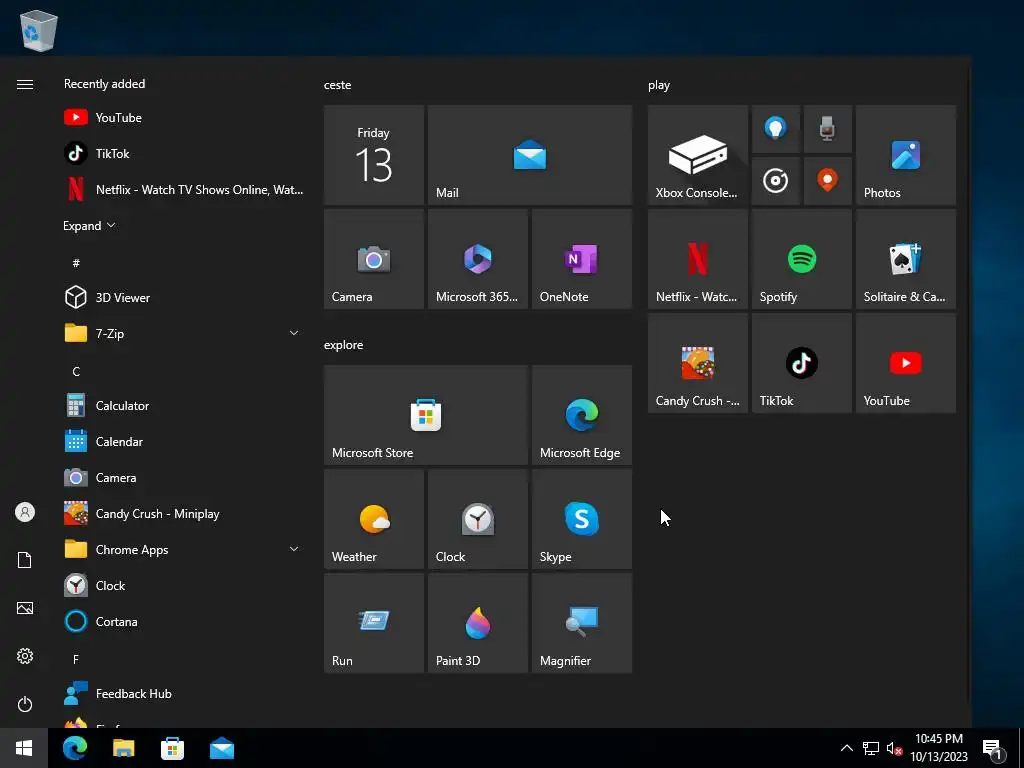1024x768 pixels.
Task: Launch the Microsoft 365 tile
Action: (477, 259)
